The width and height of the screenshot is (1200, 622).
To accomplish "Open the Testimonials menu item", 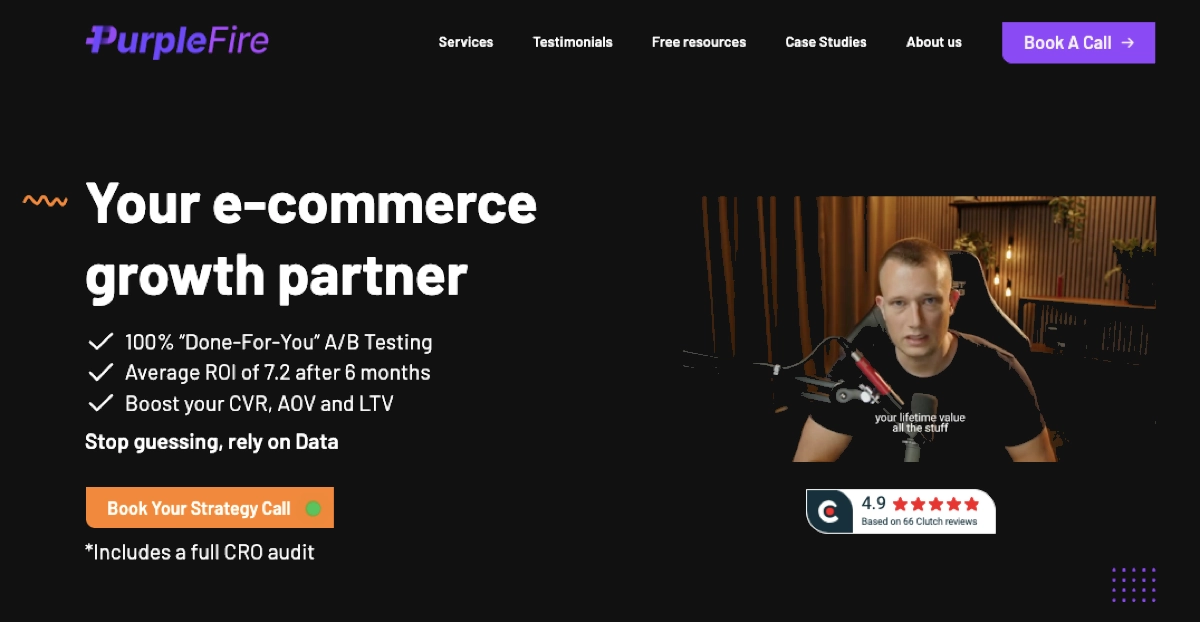I will (x=573, y=42).
